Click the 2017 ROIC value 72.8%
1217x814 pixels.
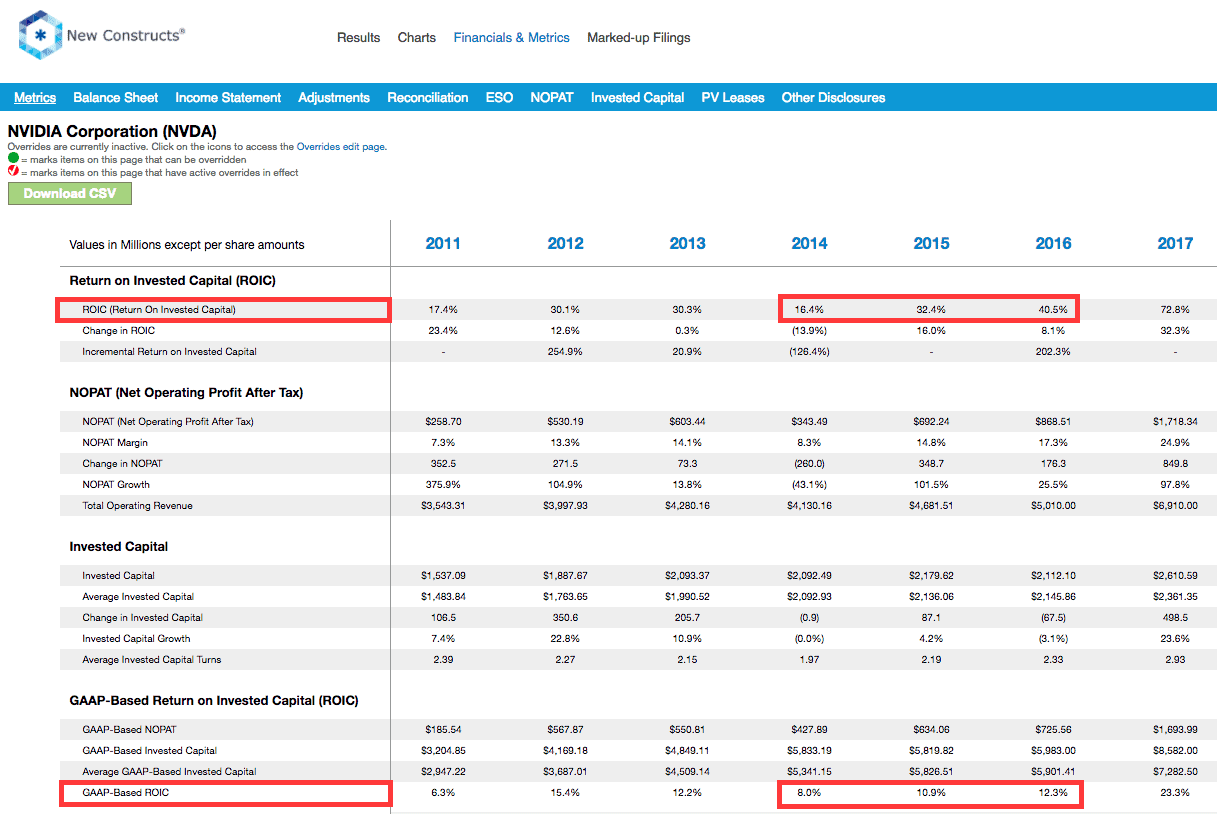pyautogui.click(x=1175, y=310)
